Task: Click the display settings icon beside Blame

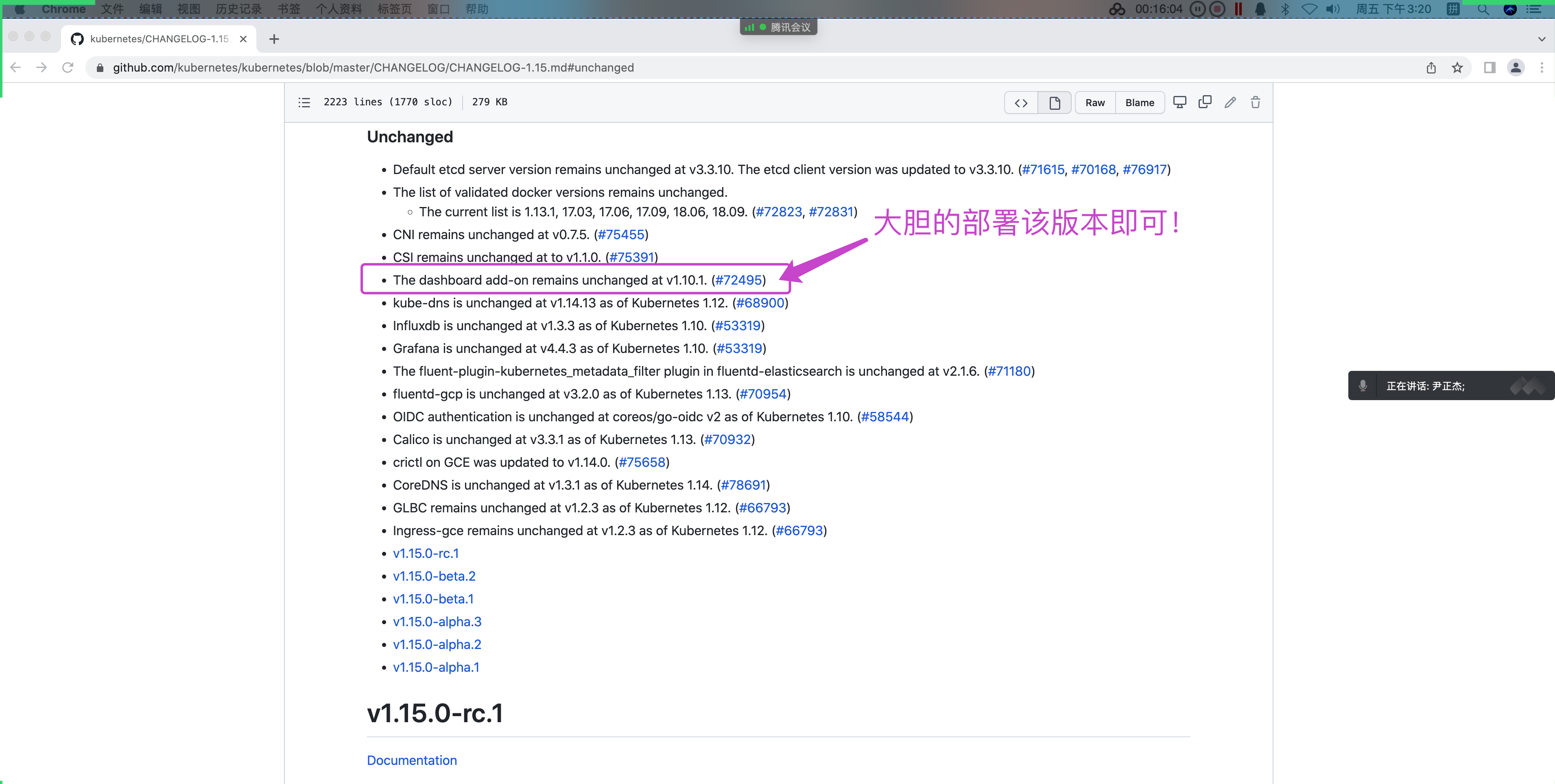Action: click(x=1179, y=102)
